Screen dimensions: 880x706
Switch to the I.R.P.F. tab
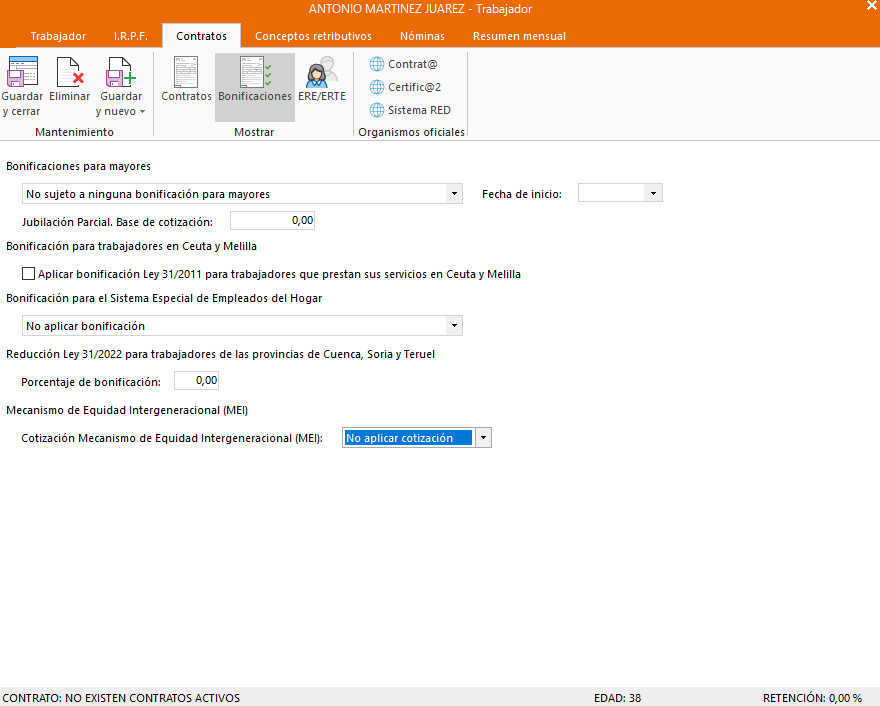[x=130, y=36]
